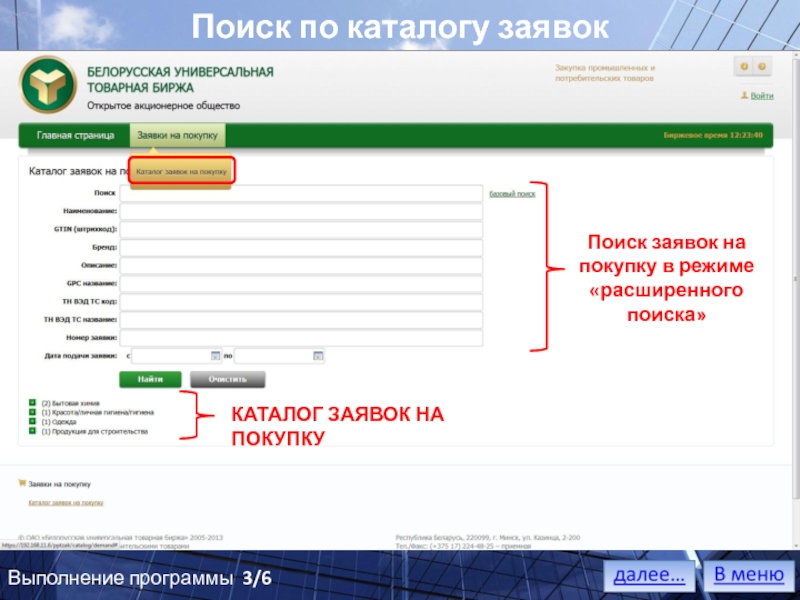Expand the Красота/личная гигиена category
Image resolution: width=800 pixels, height=600 pixels.
pyautogui.click(x=32, y=412)
